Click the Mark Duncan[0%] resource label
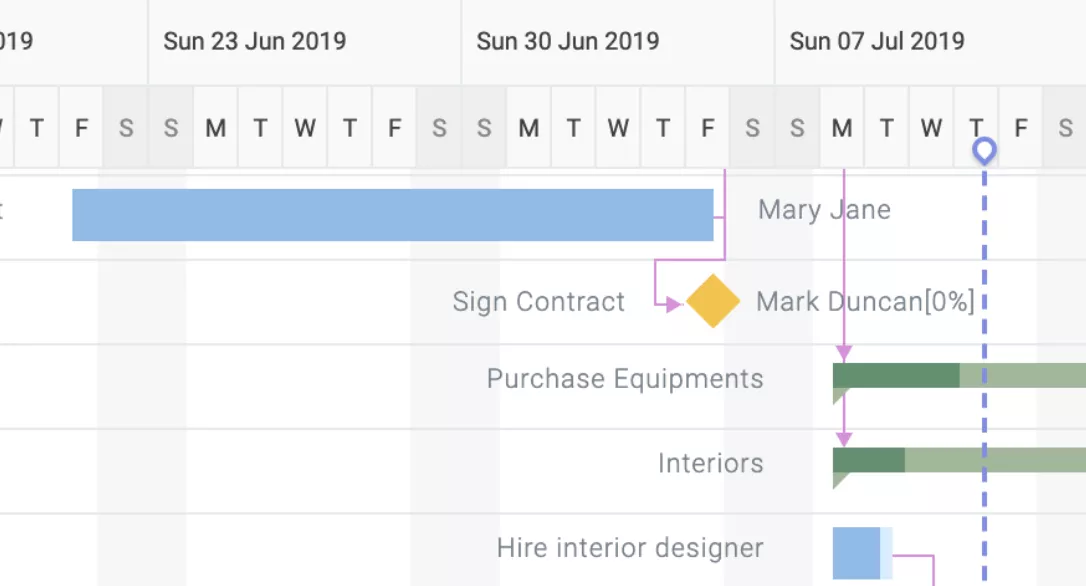Screen dimensions: 1086x586 click(x=866, y=301)
